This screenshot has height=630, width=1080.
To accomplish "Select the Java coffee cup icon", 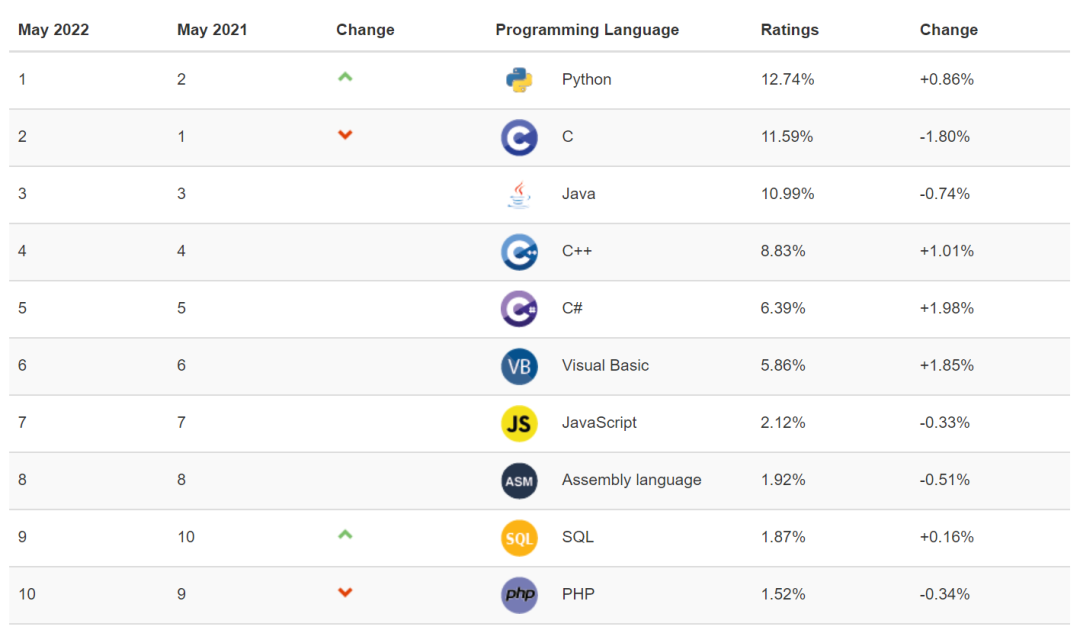I will click(519, 194).
